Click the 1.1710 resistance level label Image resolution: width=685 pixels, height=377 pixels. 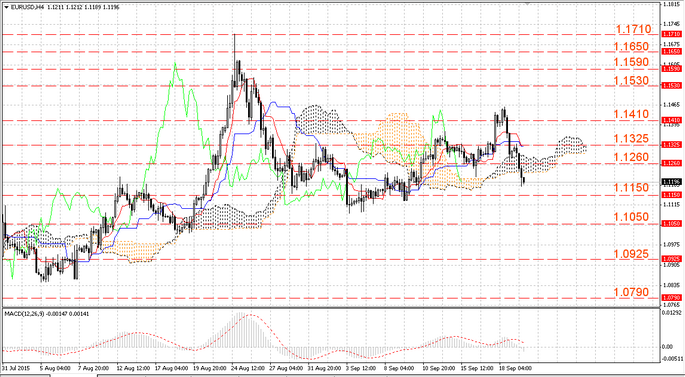[633, 29]
